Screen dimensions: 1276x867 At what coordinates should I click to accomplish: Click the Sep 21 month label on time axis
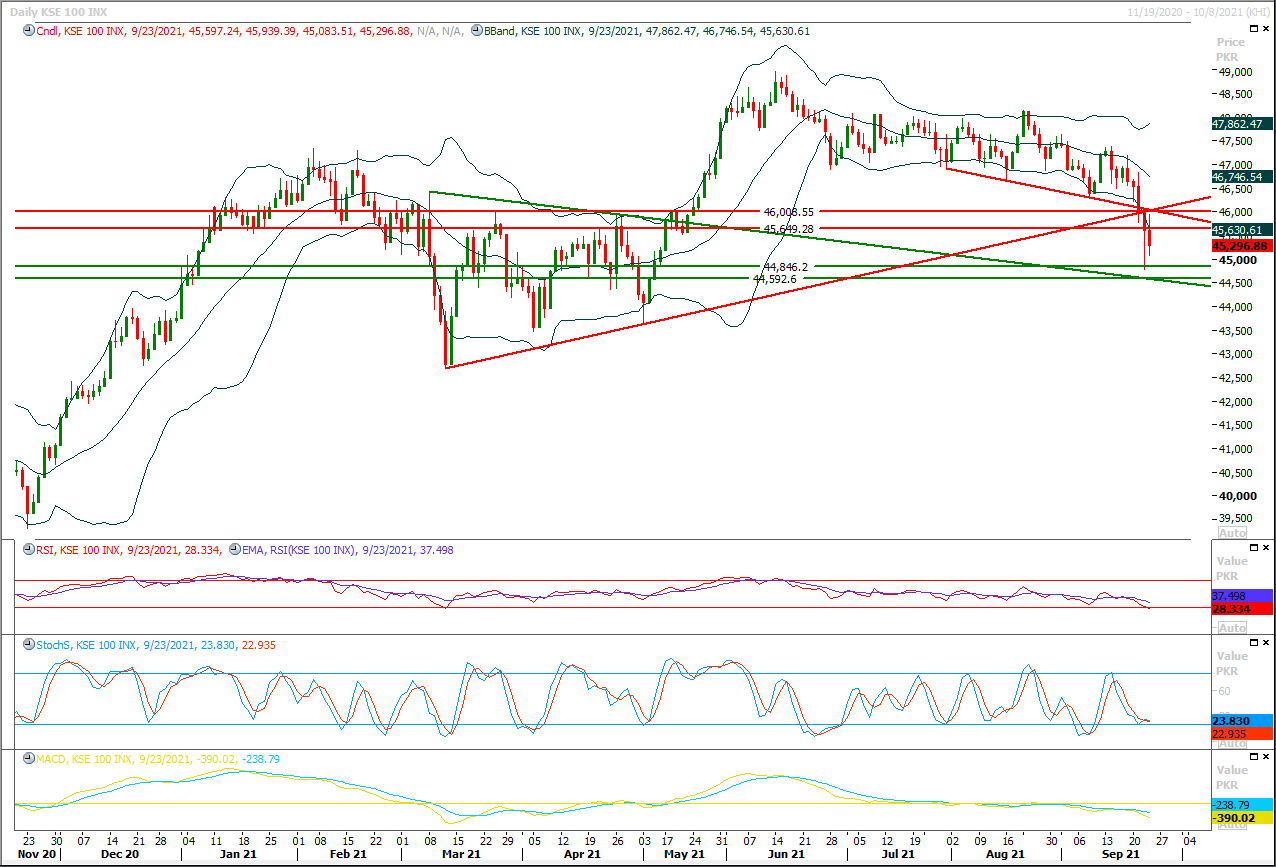click(1122, 855)
